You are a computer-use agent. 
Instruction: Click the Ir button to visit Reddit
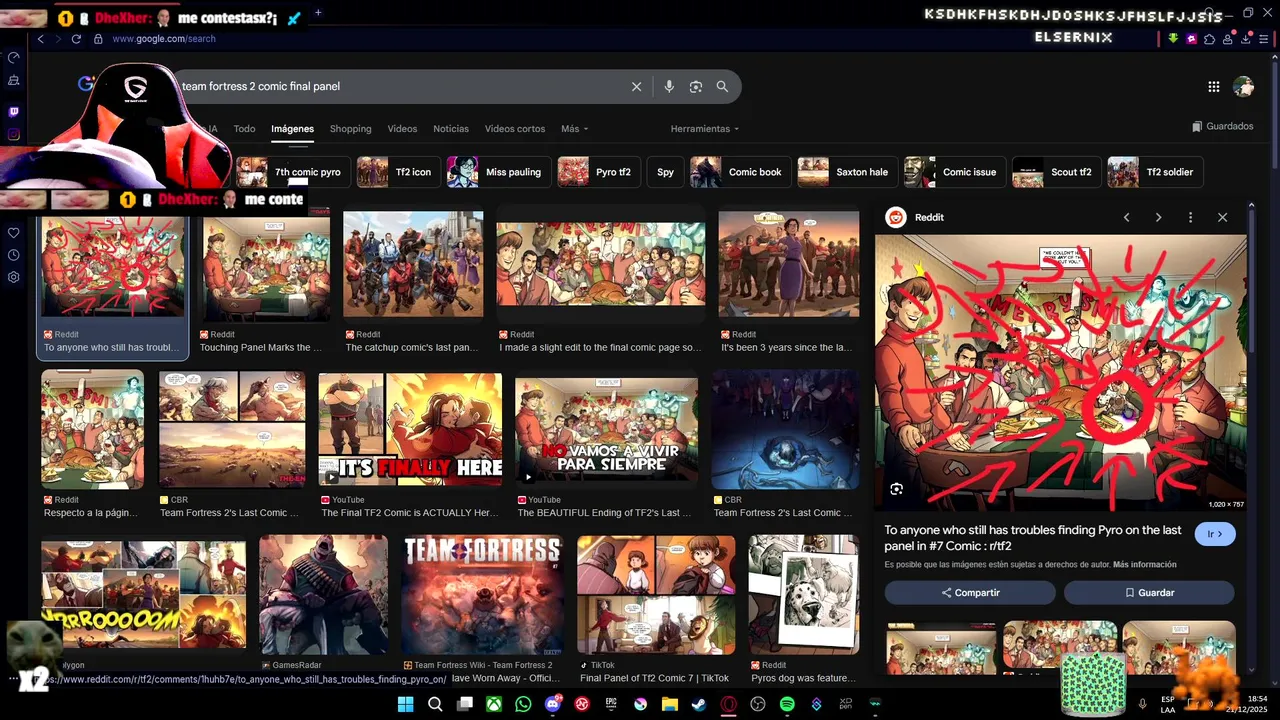pos(1215,534)
